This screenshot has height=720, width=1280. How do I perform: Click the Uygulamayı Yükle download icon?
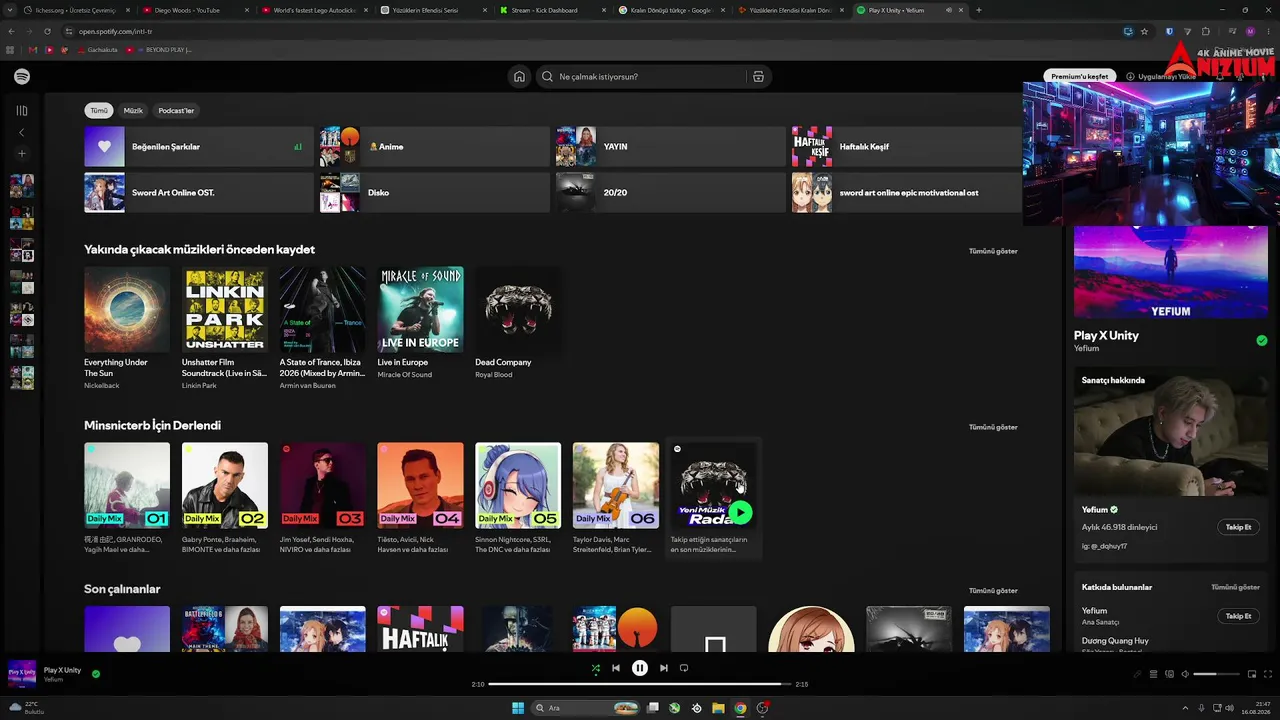1130,77
